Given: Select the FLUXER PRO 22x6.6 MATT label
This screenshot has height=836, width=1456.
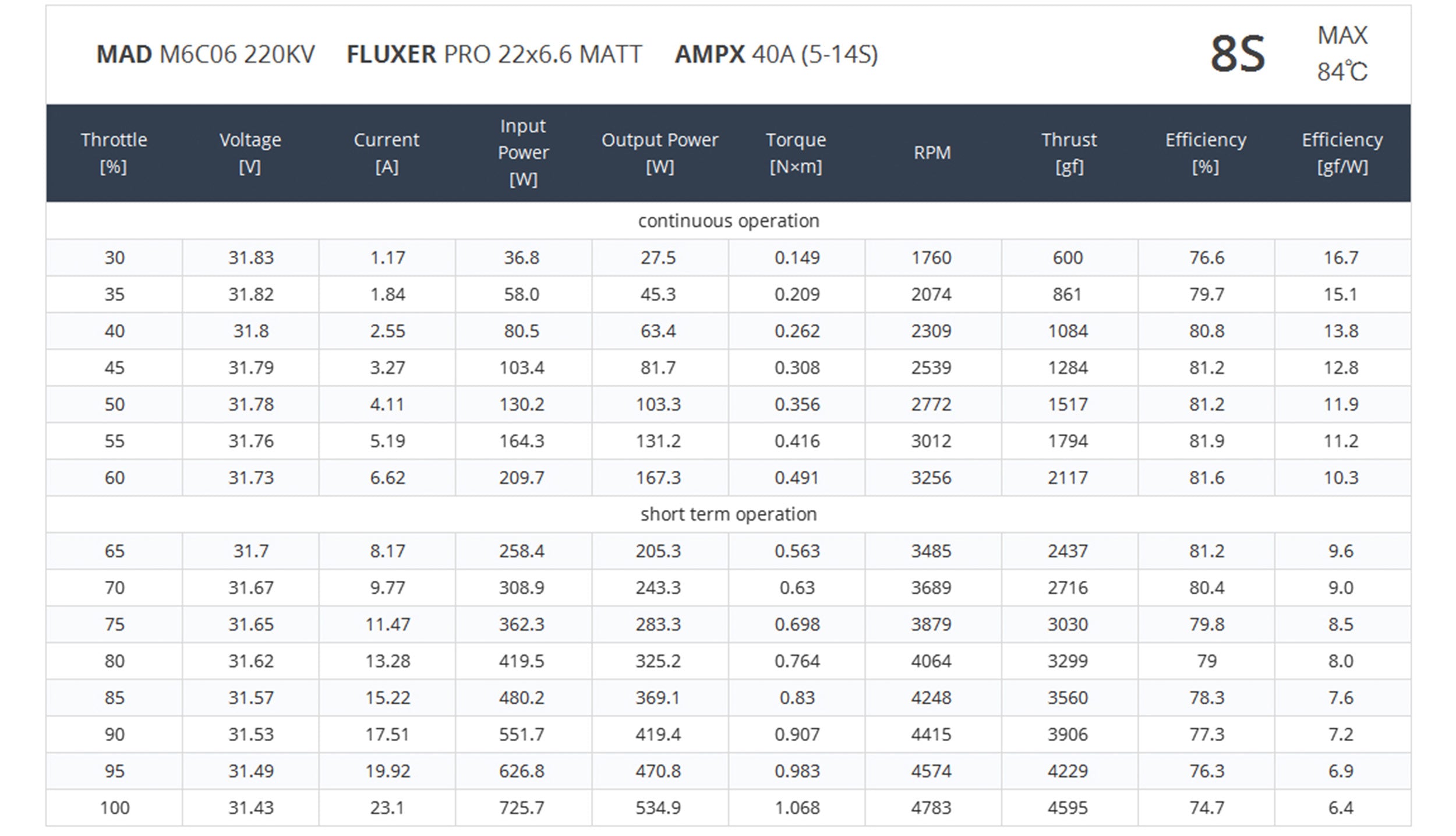Looking at the screenshot, I should [x=494, y=55].
